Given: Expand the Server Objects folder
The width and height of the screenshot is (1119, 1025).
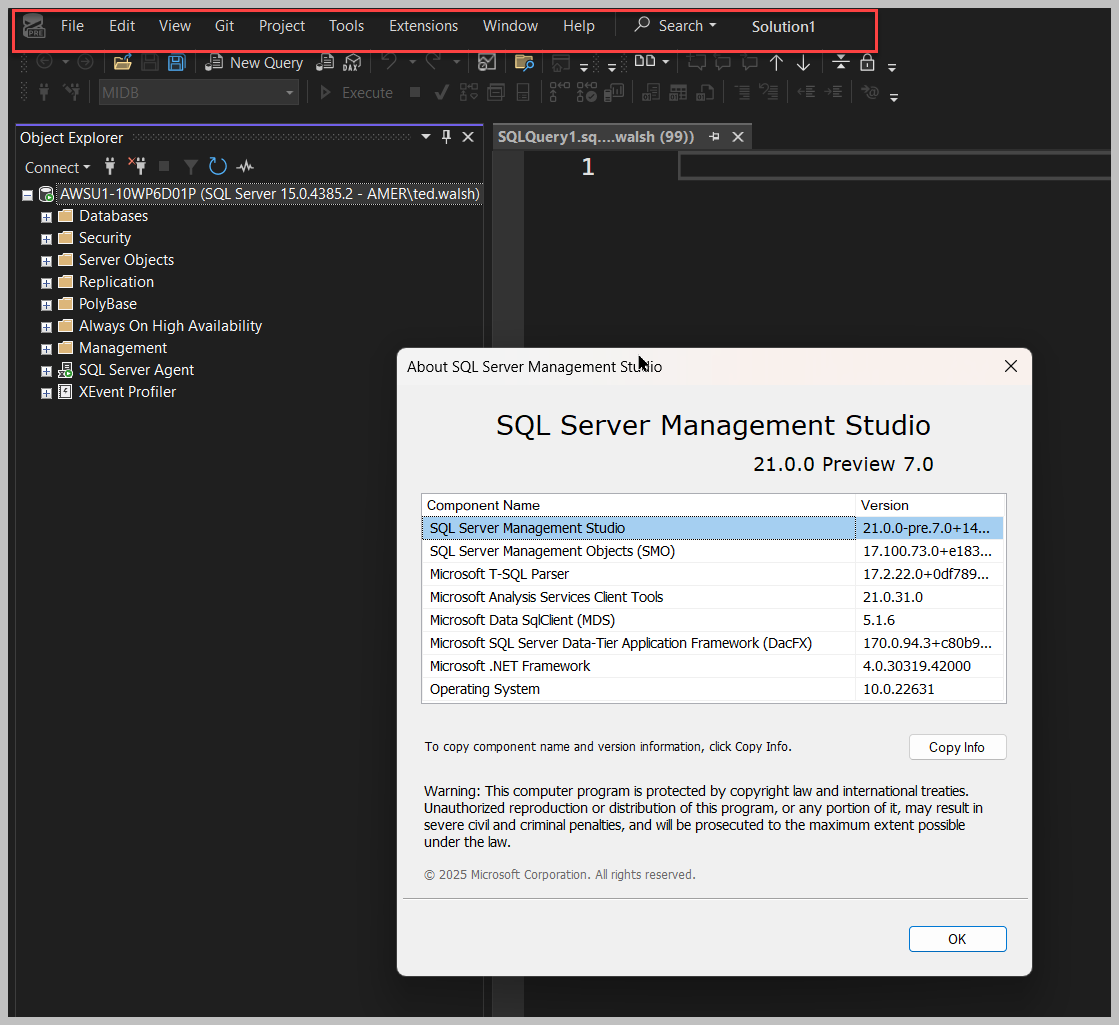Looking at the screenshot, I should click(x=46, y=261).
